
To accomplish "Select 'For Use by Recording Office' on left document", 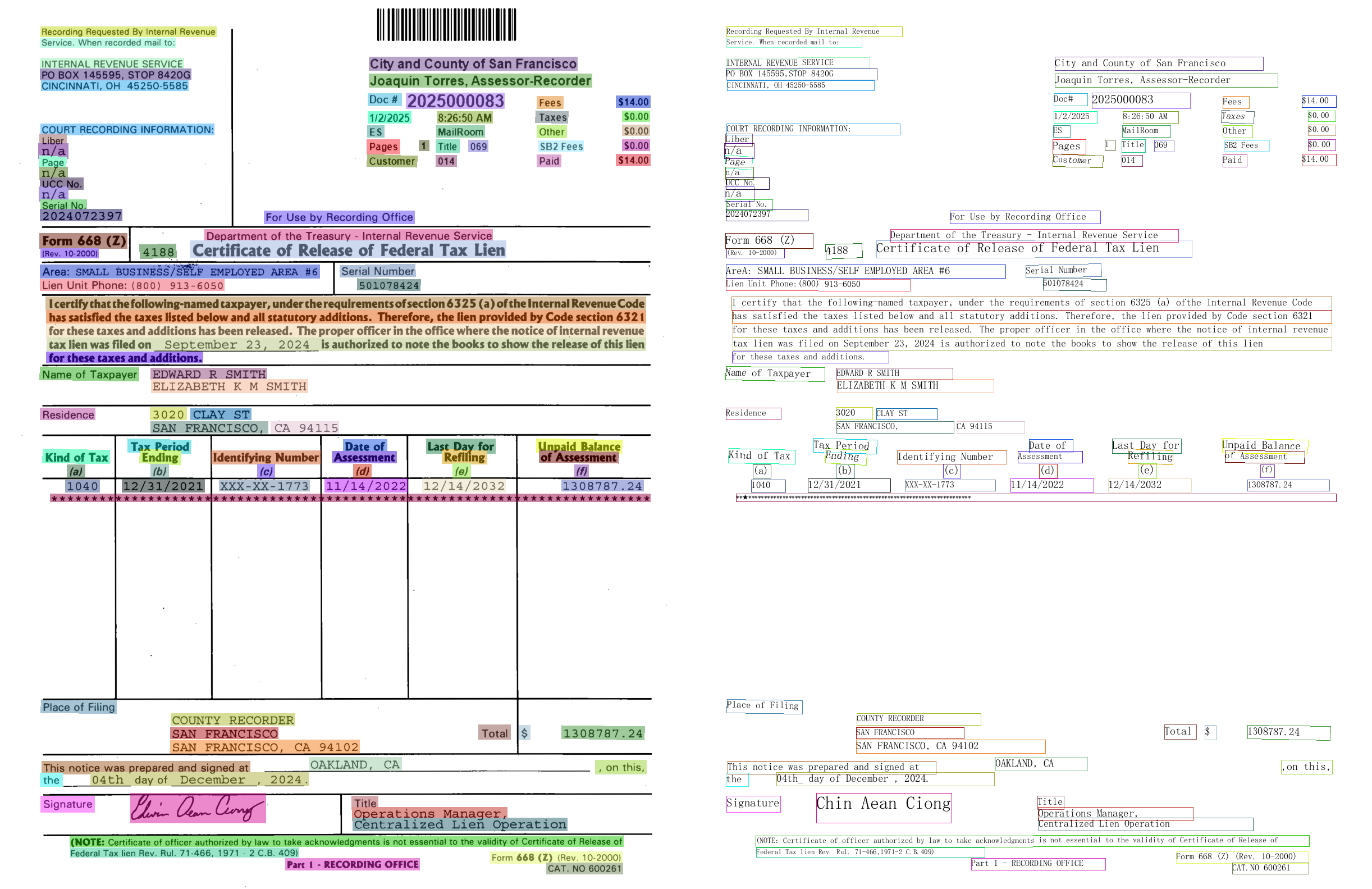I will tap(339, 217).
